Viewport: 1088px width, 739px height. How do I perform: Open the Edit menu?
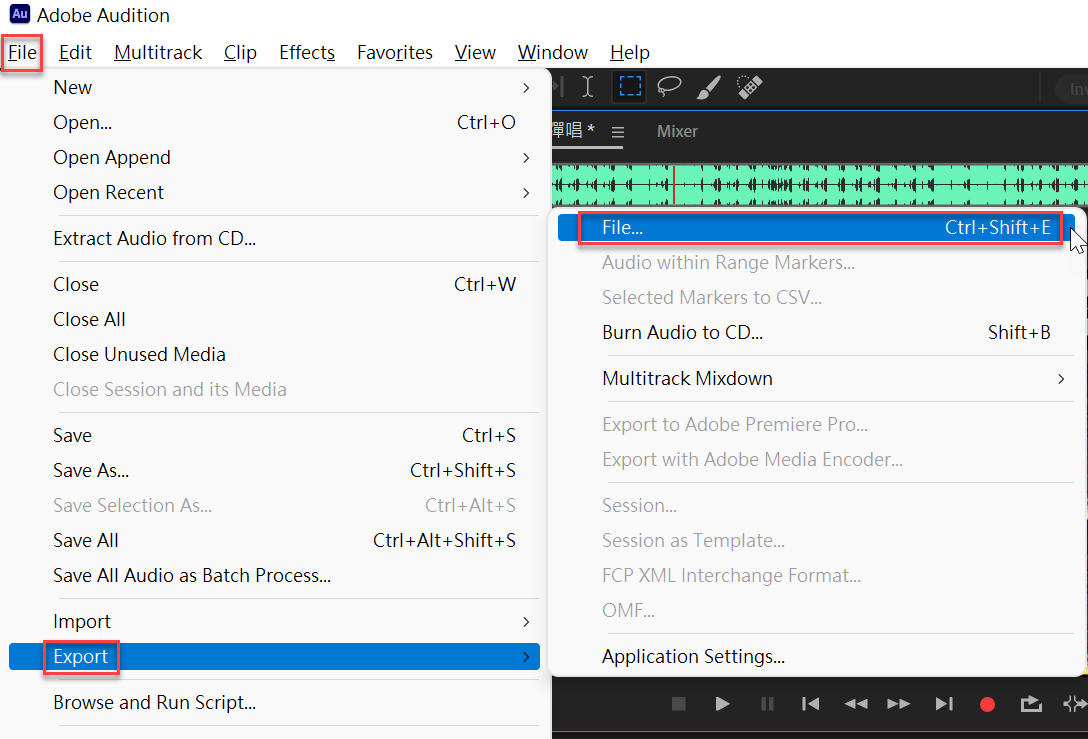point(75,53)
